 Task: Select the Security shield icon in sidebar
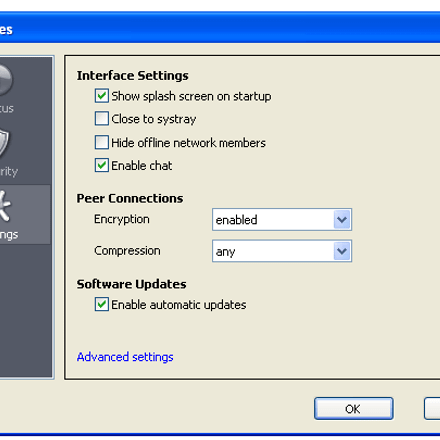coord(4,143)
